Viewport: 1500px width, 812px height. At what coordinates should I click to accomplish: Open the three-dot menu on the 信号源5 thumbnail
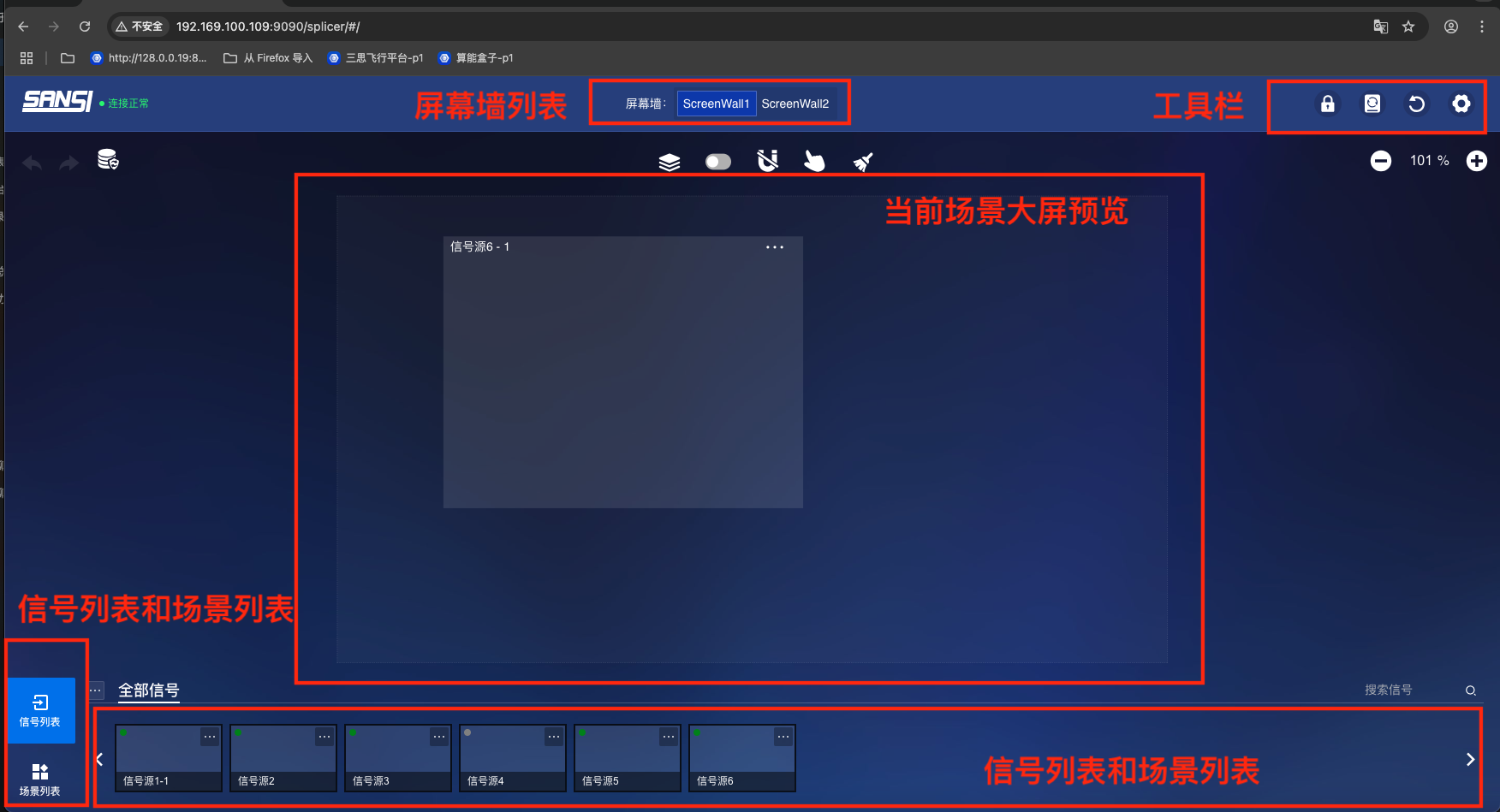click(669, 737)
